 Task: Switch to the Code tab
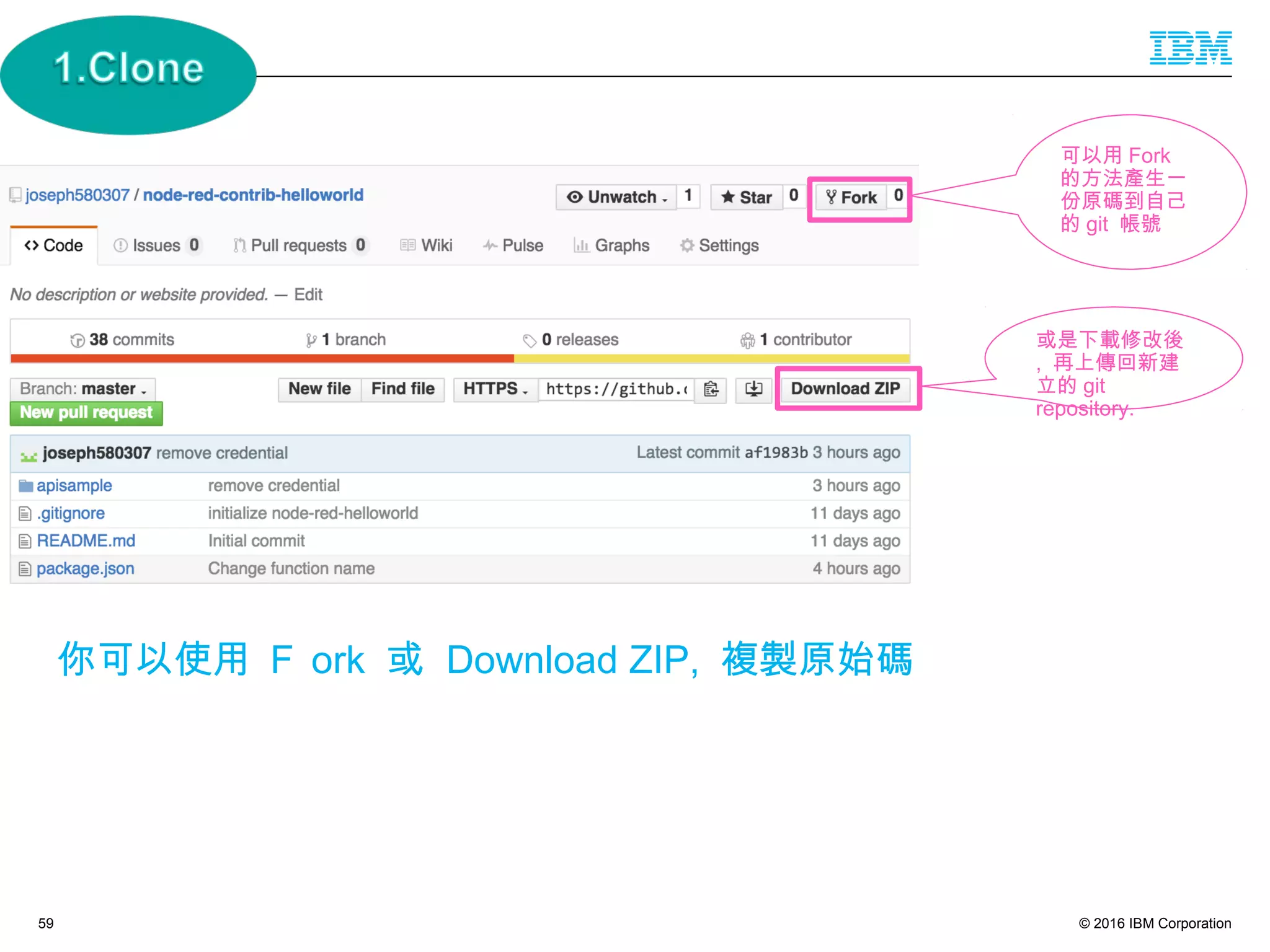(54, 245)
